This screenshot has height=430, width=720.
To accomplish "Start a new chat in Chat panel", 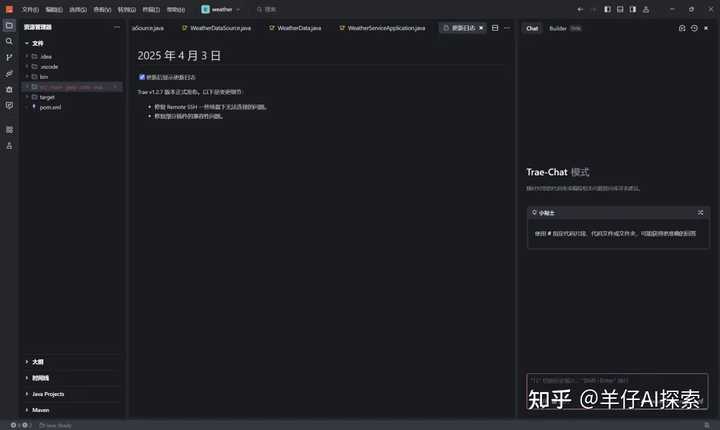I will [682, 28].
